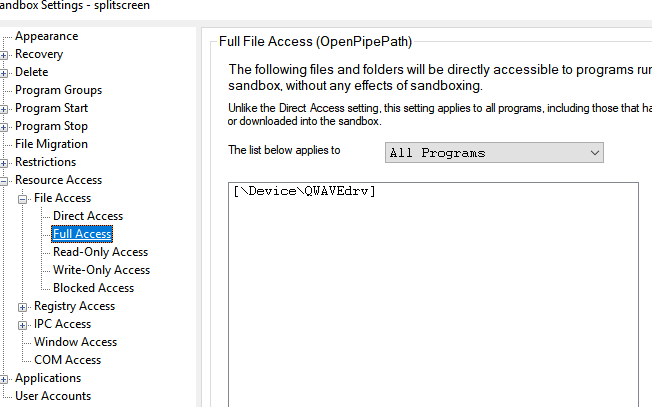Select COM Access in the tree

tap(67, 360)
